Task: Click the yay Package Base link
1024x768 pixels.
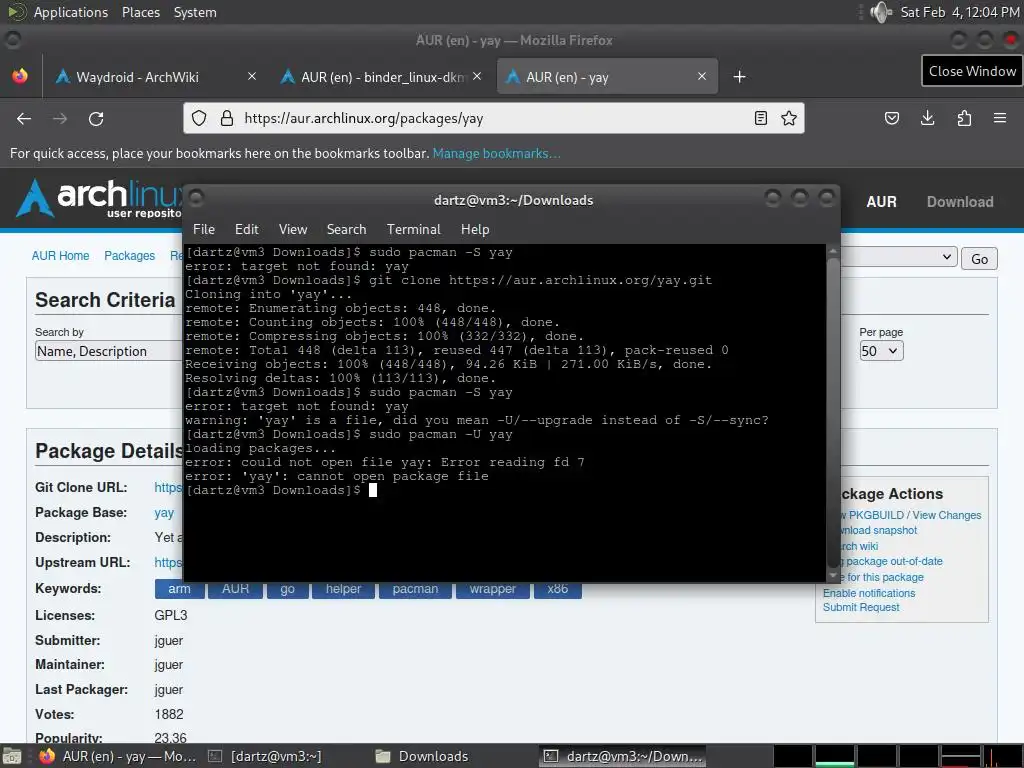Action: click(164, 513)
